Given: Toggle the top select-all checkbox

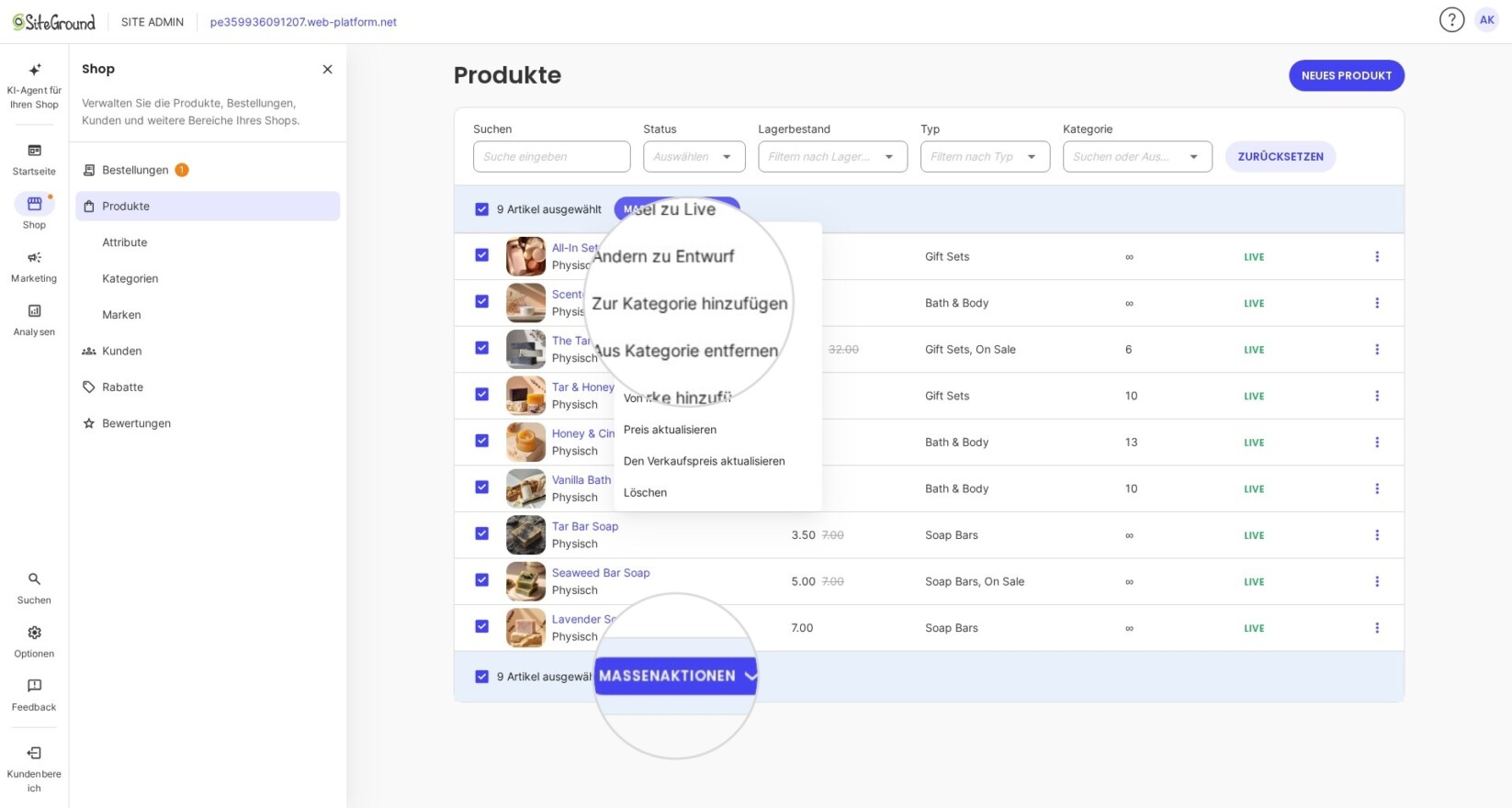Looking at the screenshot, I should coord(481,209).
